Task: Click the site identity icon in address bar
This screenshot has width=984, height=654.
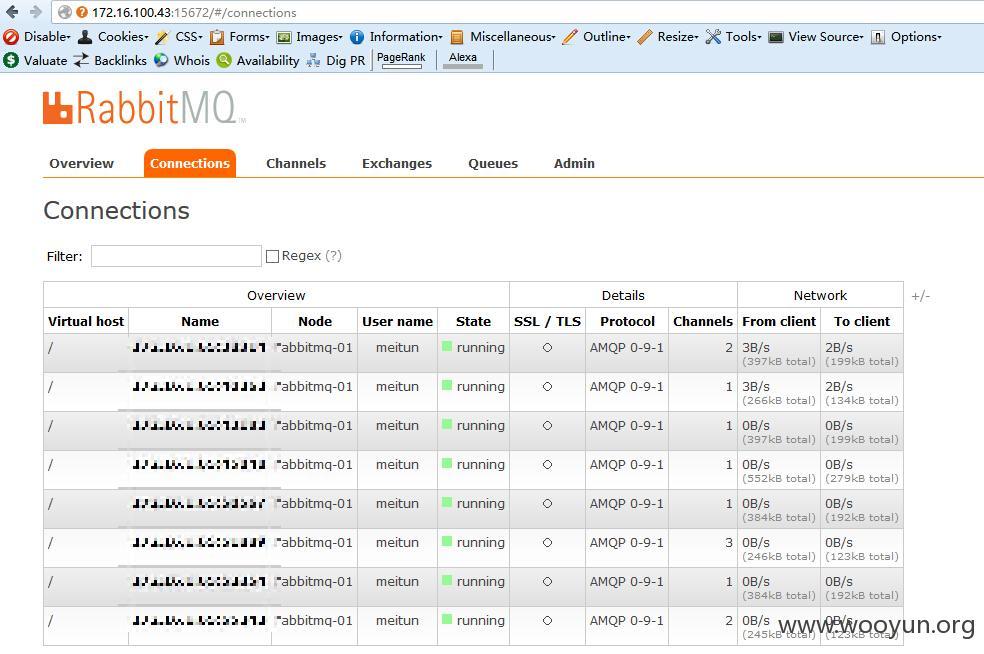Action: (64, 12)
